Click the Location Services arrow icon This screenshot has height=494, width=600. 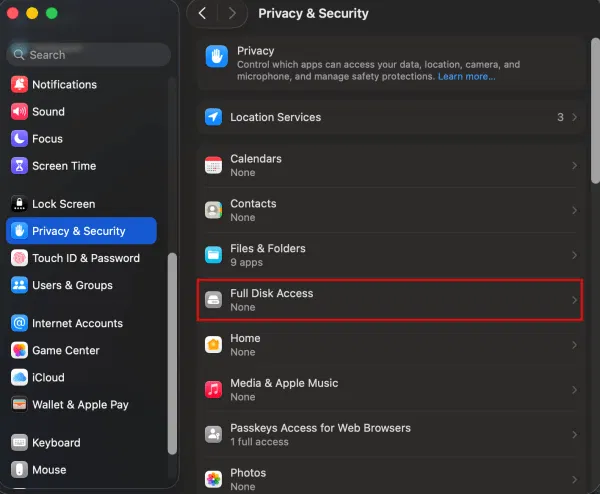(x=213, y=117)
